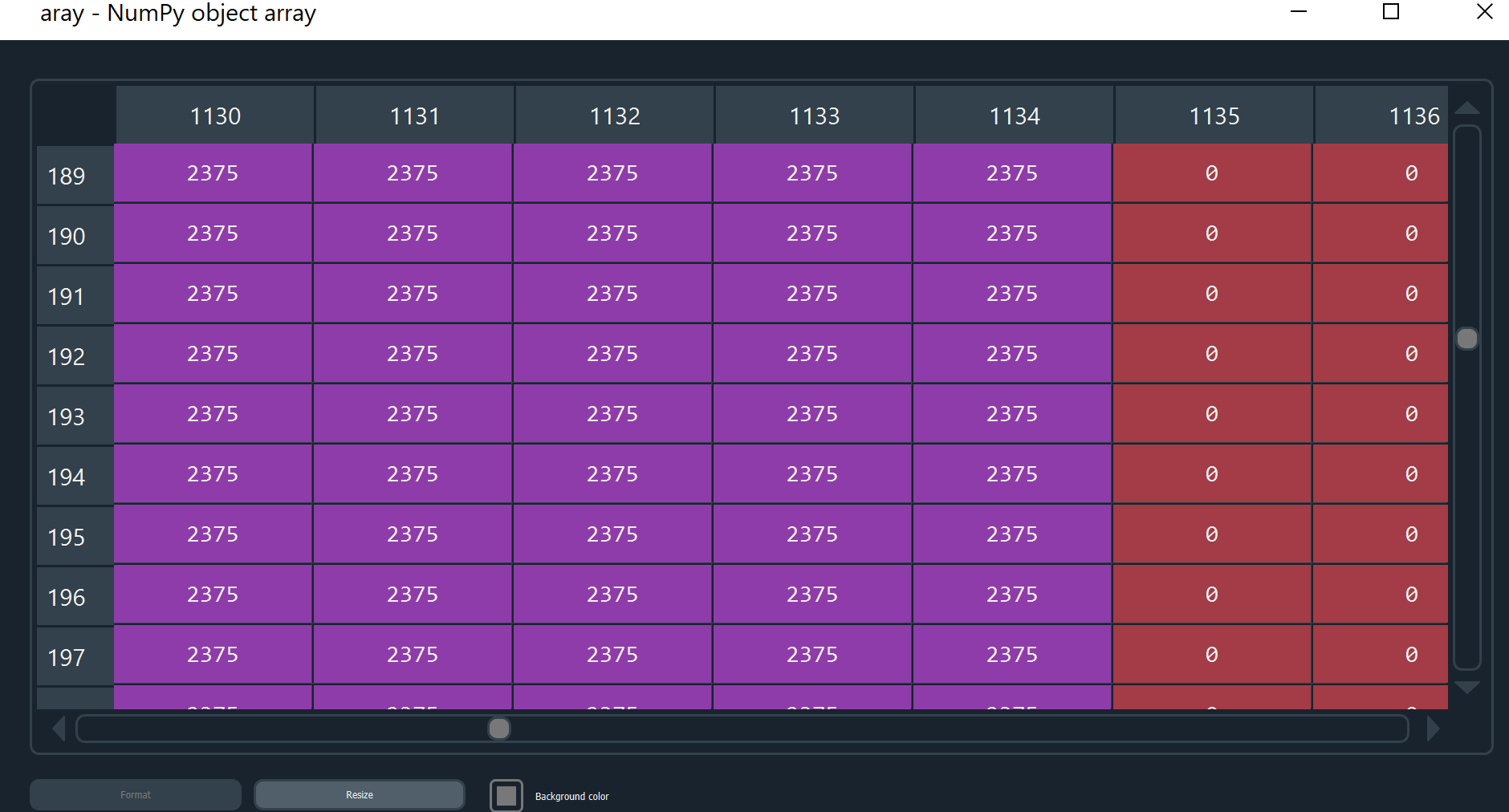This screenshot has height=812, width=1509.
Task: Select column header 1135
Action: click(x=1214, y=116)
